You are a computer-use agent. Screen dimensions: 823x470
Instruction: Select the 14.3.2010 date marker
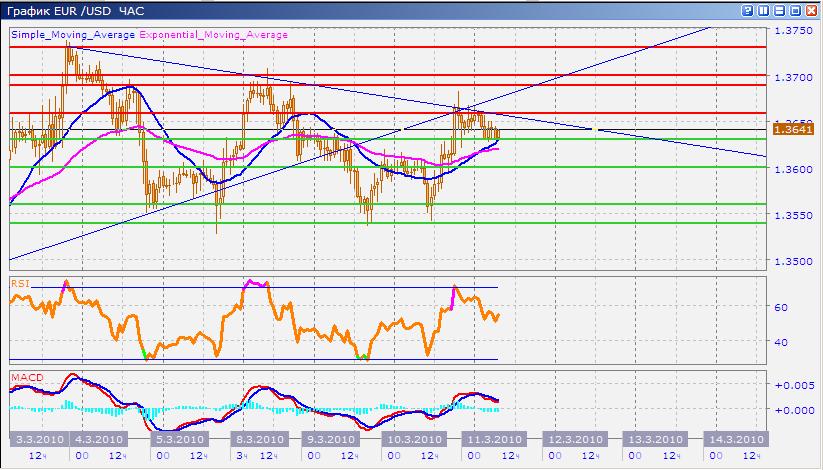click(735, 440)
